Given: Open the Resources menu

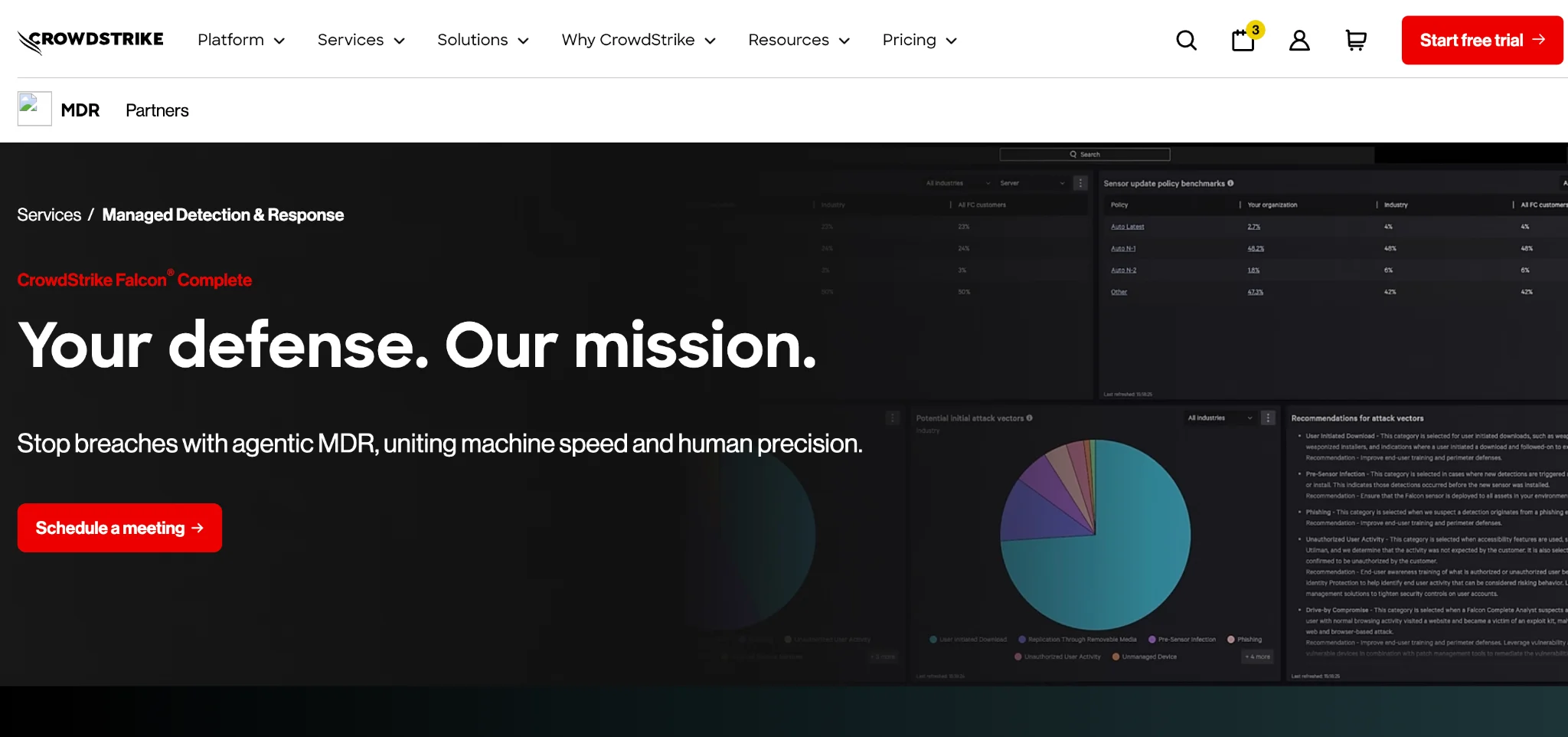Looking at the screenshot, I should click(x=799, y=40).
